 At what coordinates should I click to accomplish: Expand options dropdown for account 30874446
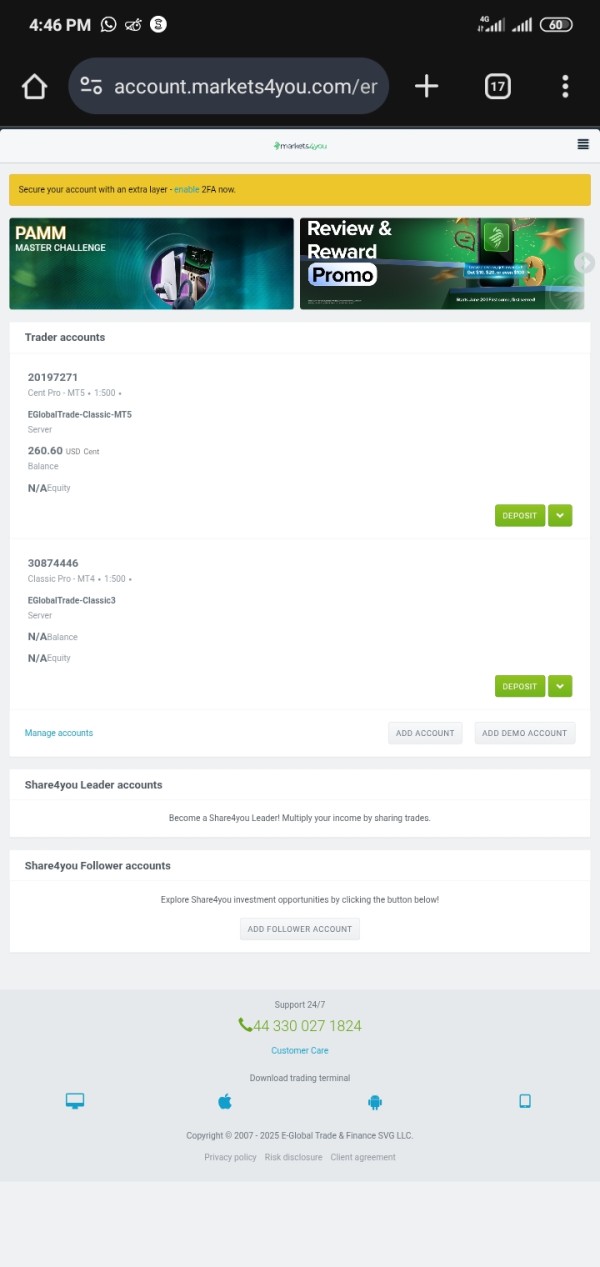(x=560, y=686)
